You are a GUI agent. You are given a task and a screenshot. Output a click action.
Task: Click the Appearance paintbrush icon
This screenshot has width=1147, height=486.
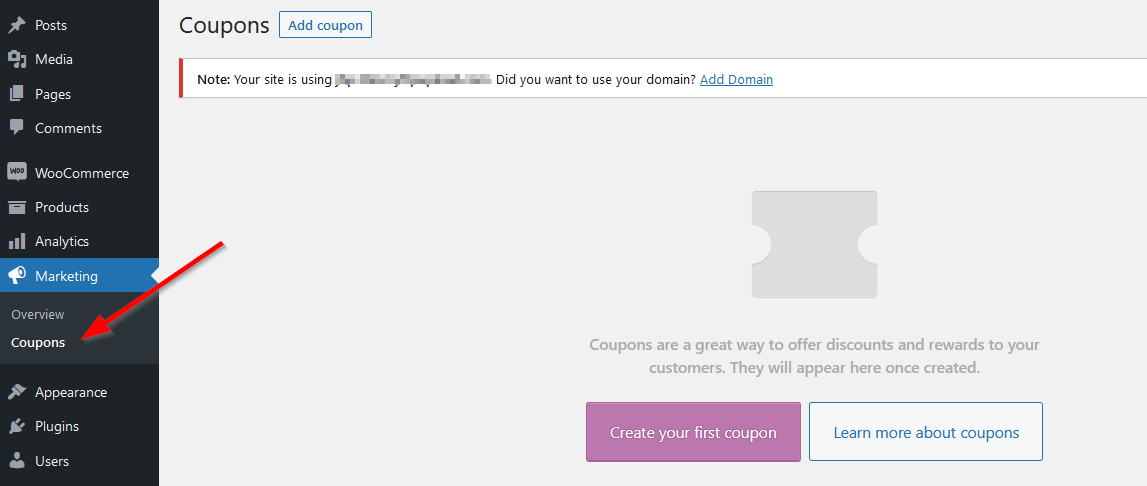tap(17, 392)
